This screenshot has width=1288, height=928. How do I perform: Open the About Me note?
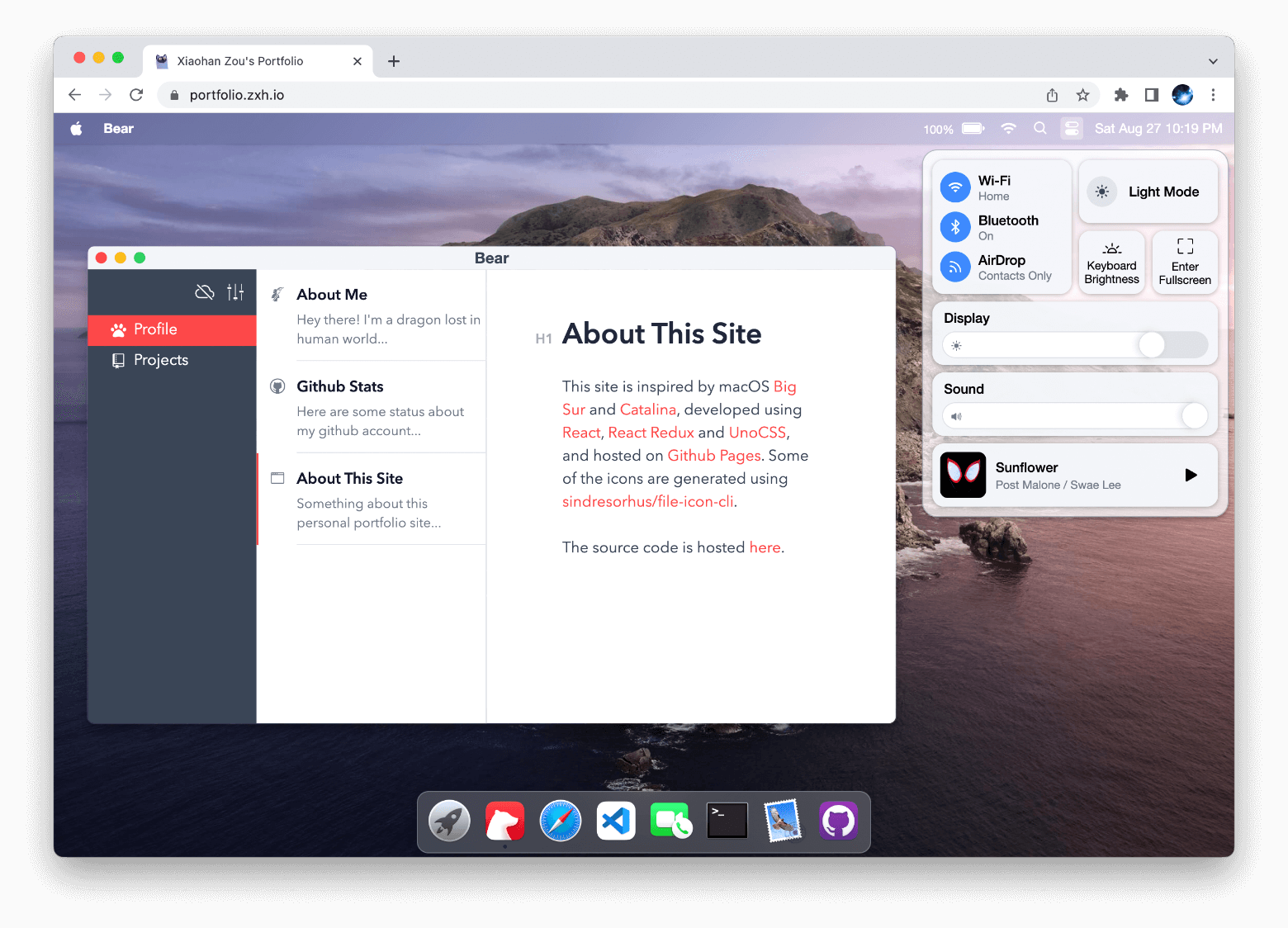coord(372,315)
